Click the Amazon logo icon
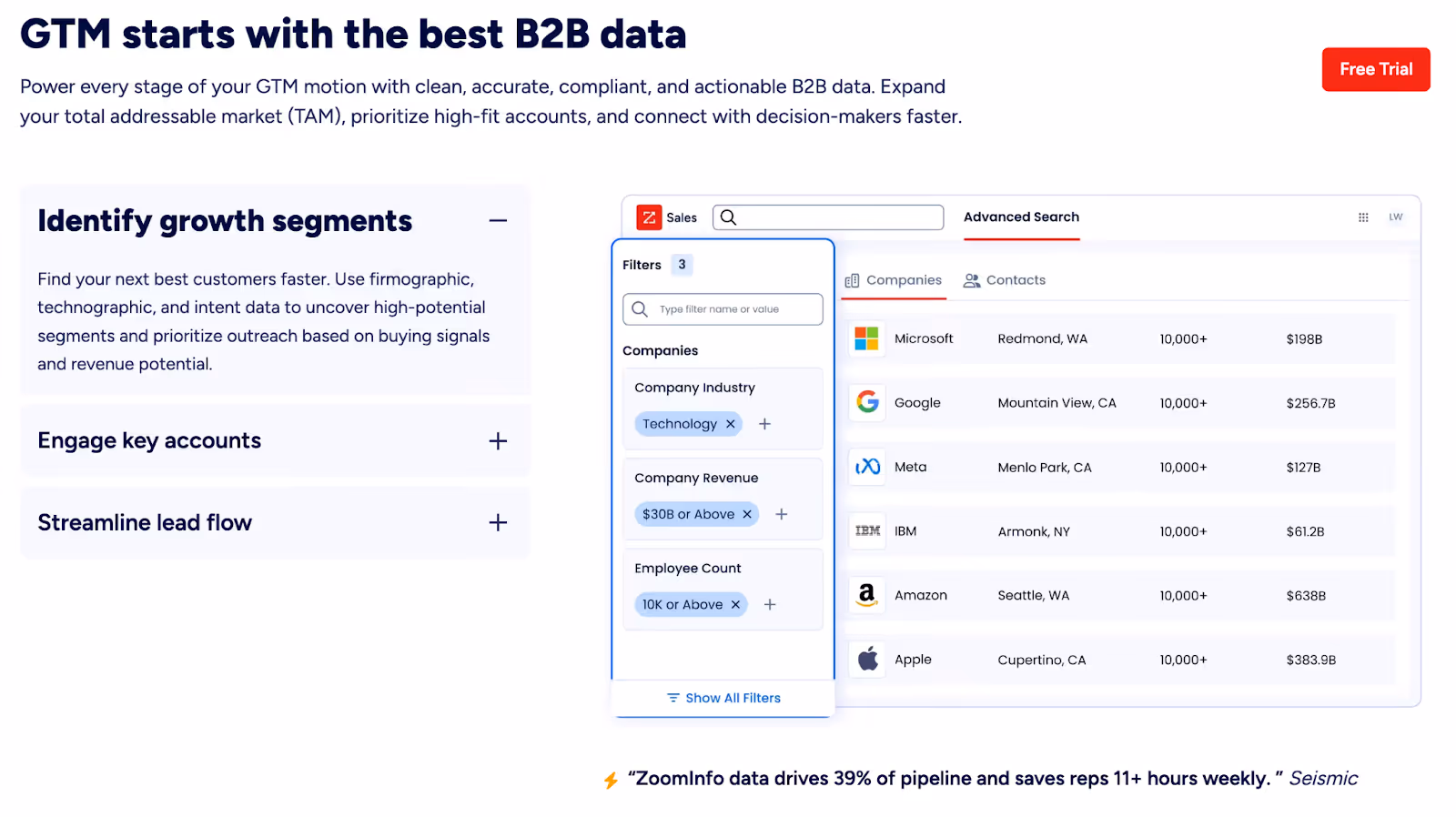1456x817 pixels. [866, 595]
